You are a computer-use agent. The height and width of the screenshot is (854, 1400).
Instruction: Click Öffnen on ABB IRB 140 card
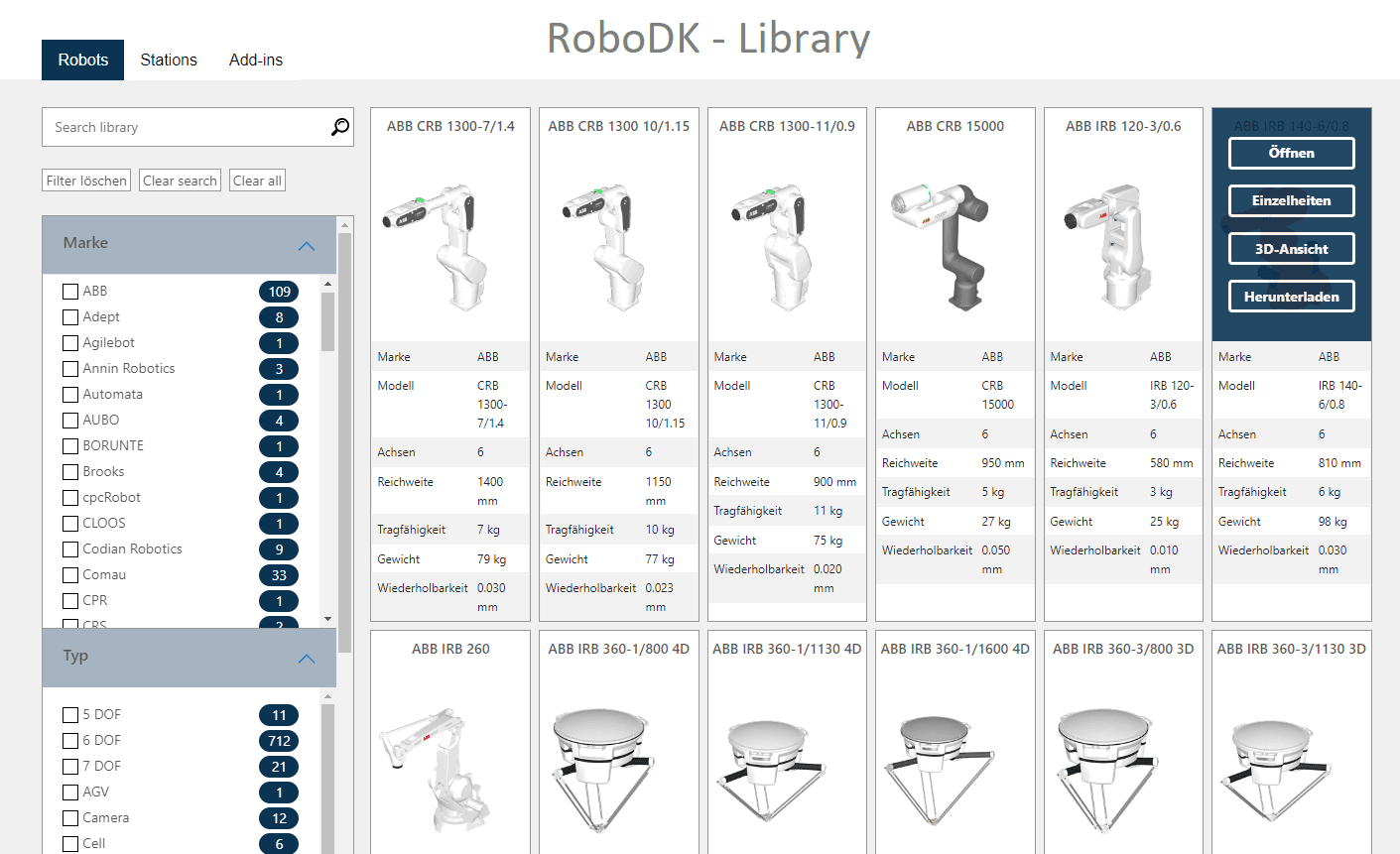(1292, 153)
